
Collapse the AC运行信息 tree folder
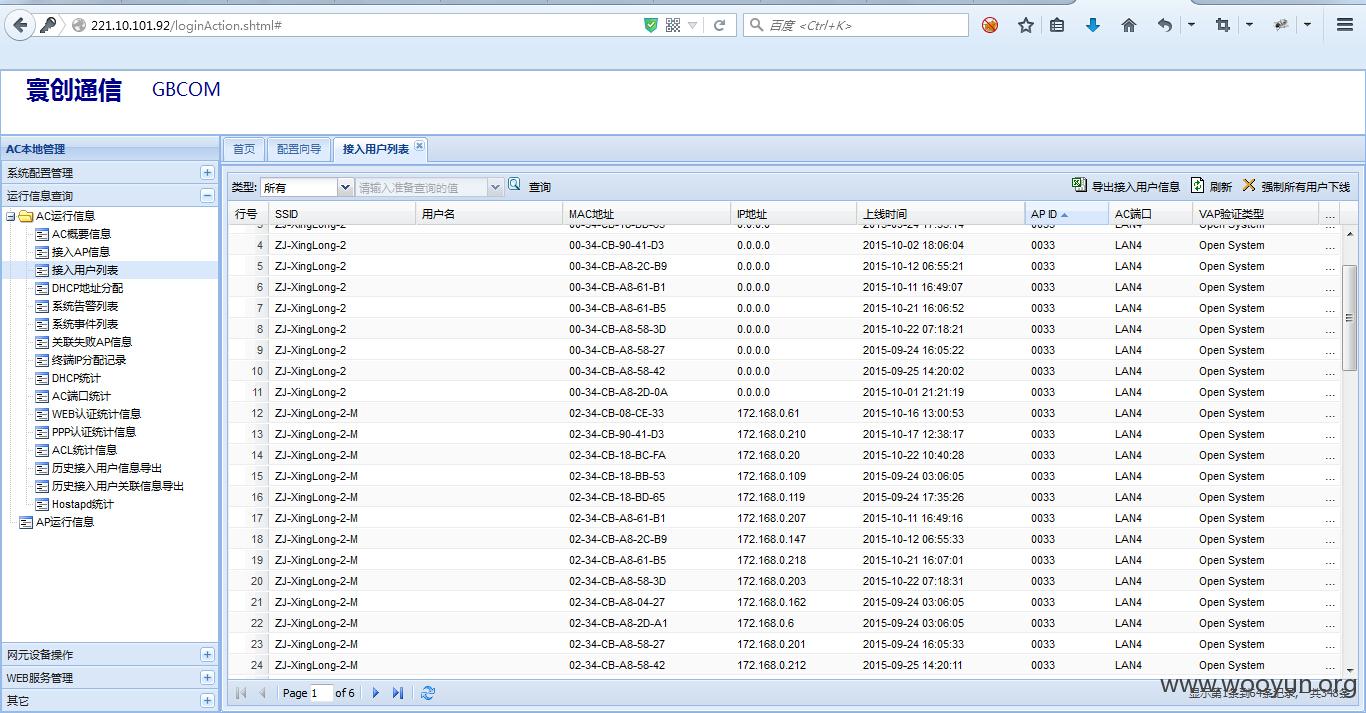(11, 216)
